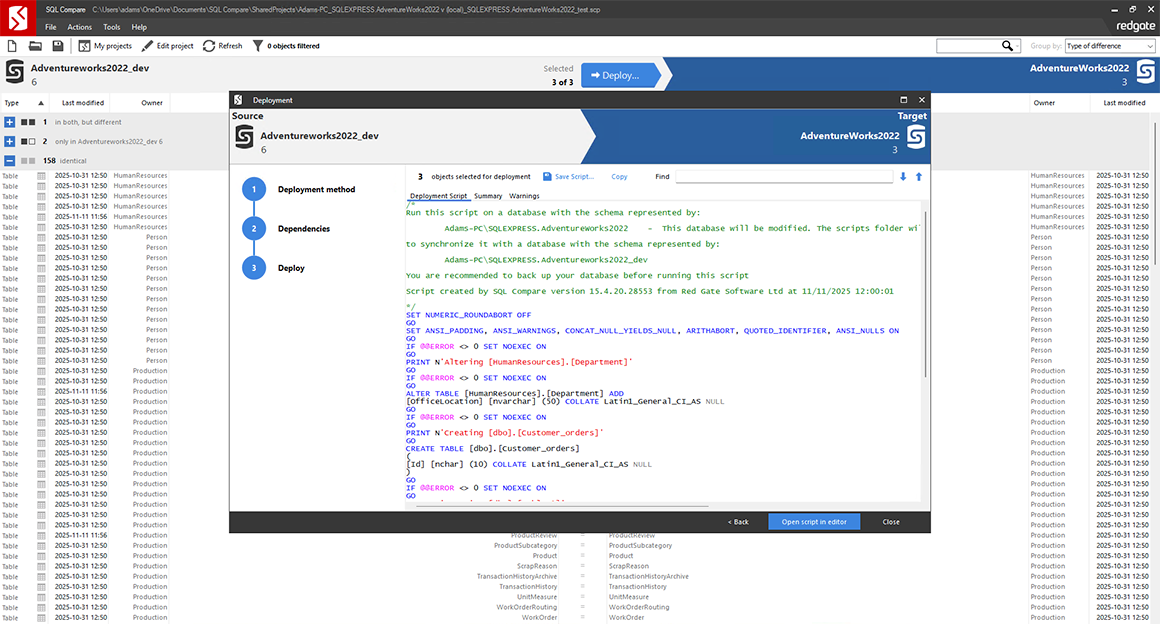Viewport: 1160px width, 624px height.
Task: Open the Group by dropdown
Action: coord(1110,46)
